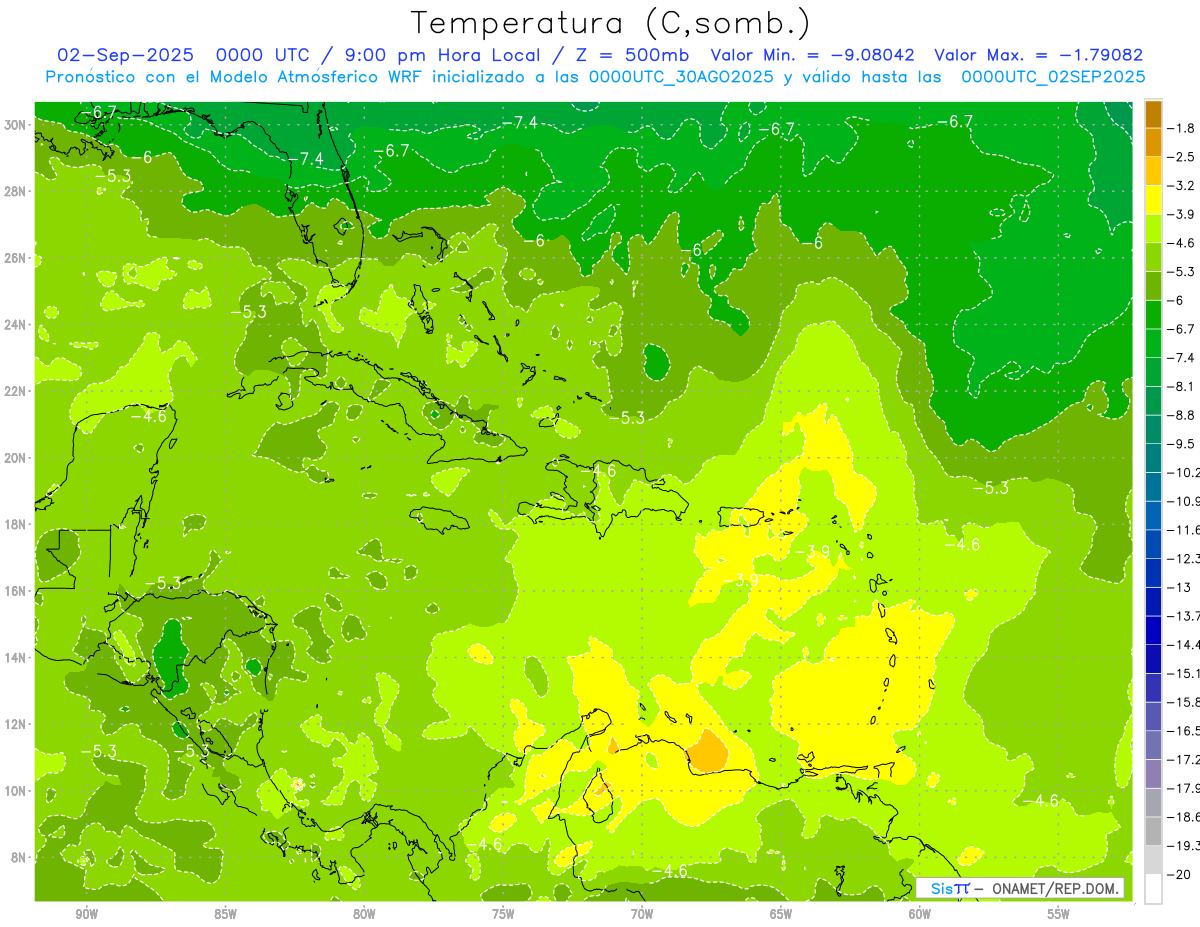The image size is (1200, 927).
Task: Click the latitude axis label "30N"
Action: click(x=16, y=125)
